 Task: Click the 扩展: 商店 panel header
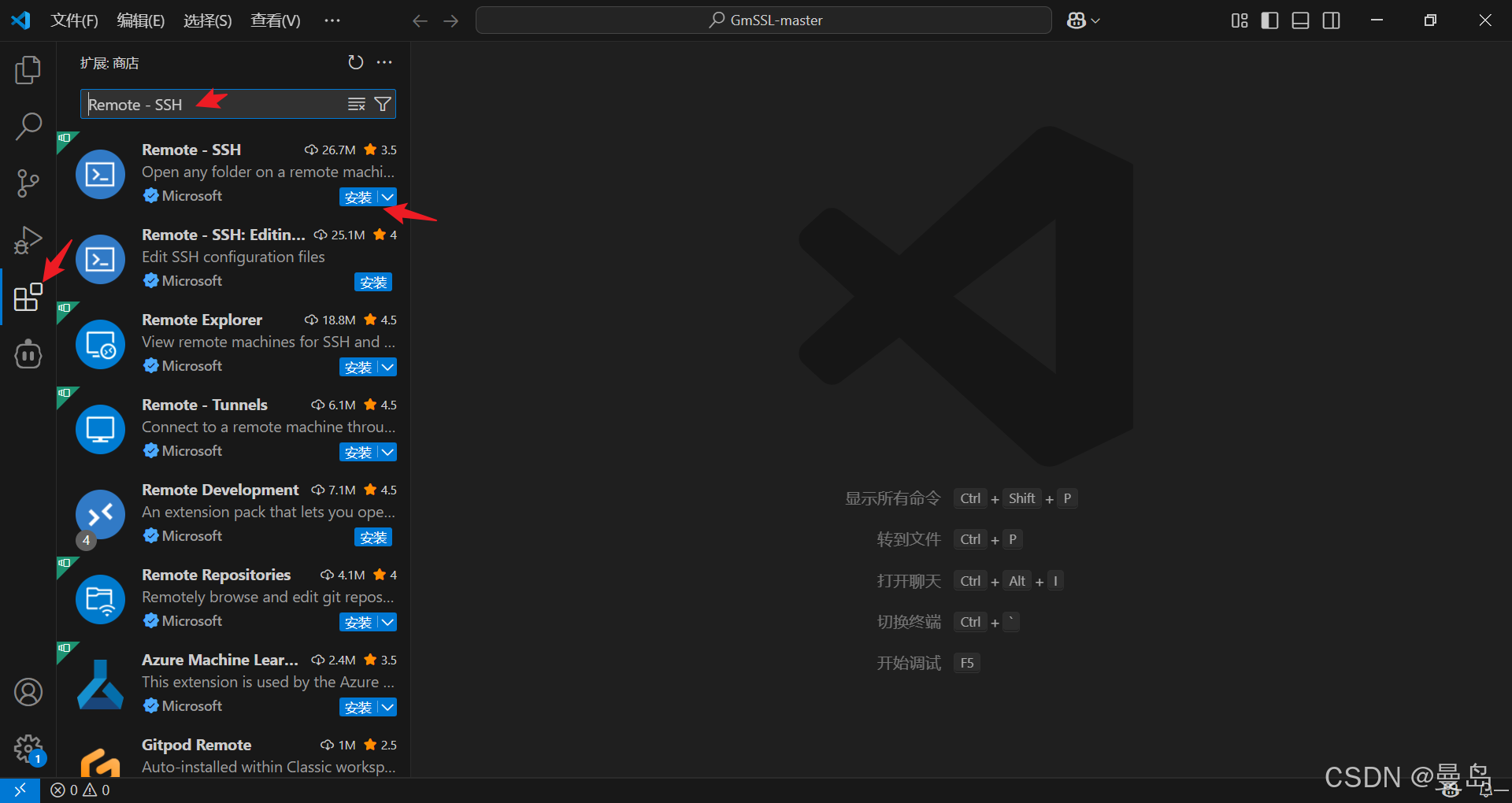tap(109, 63)
